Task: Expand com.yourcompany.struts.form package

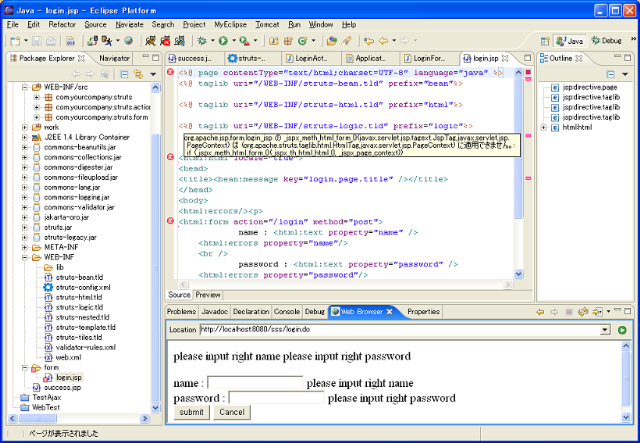Action: (37, 117)
